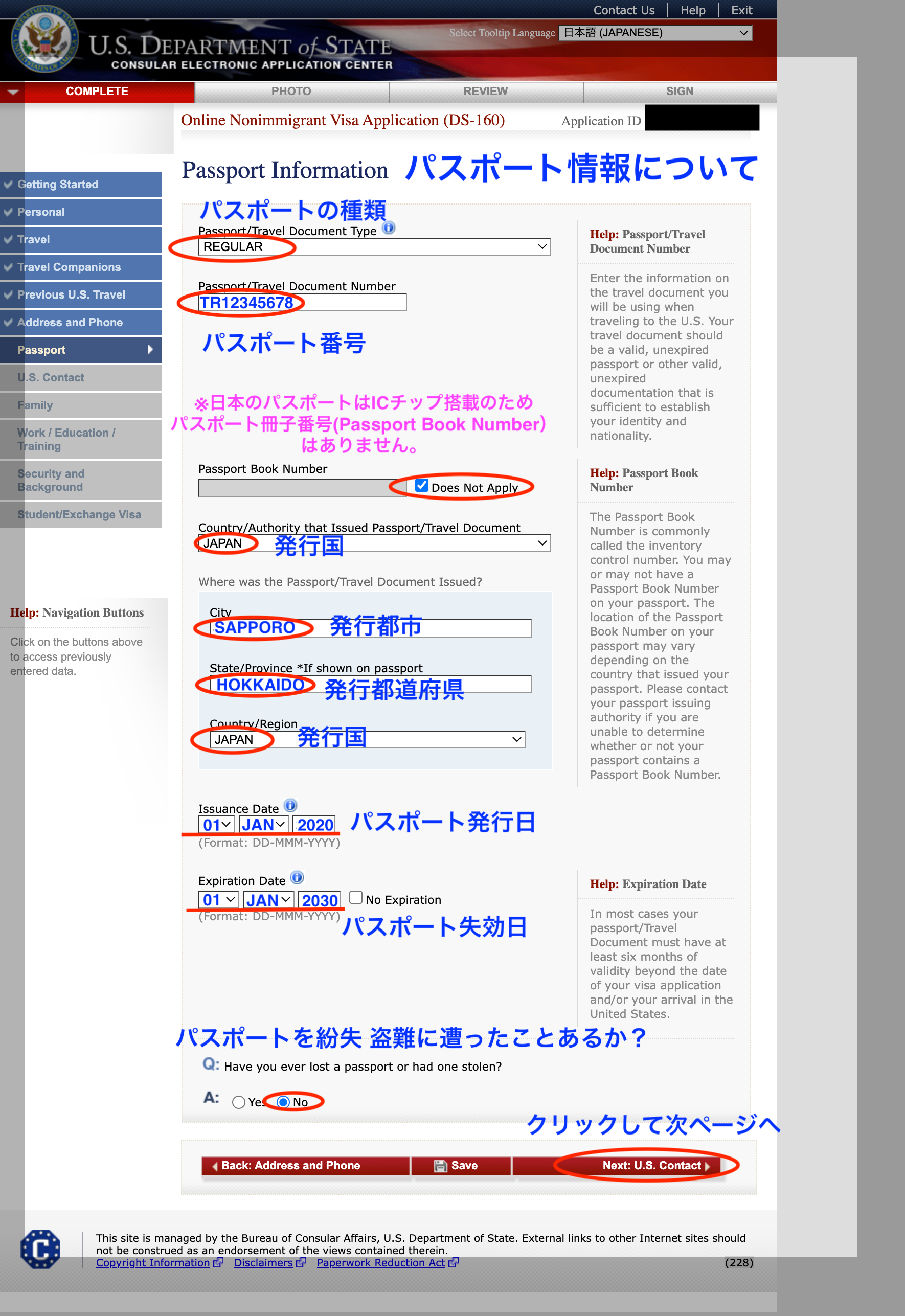This screenshot has height=1316, width=905.
Task: Check the No Expiration checkbox
Action: [356, 898]
